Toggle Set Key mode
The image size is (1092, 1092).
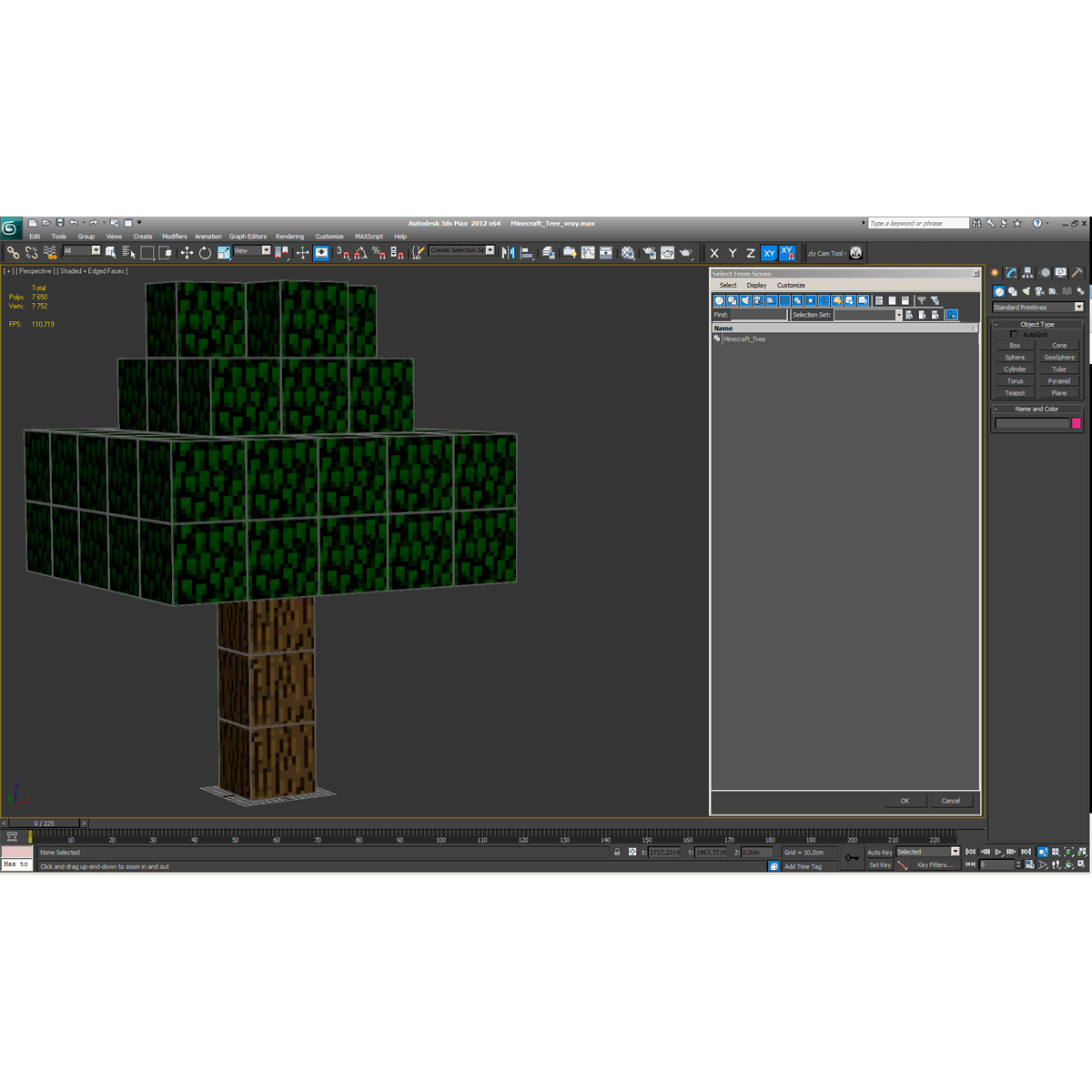pyautogui.click(x=880, y=865)
